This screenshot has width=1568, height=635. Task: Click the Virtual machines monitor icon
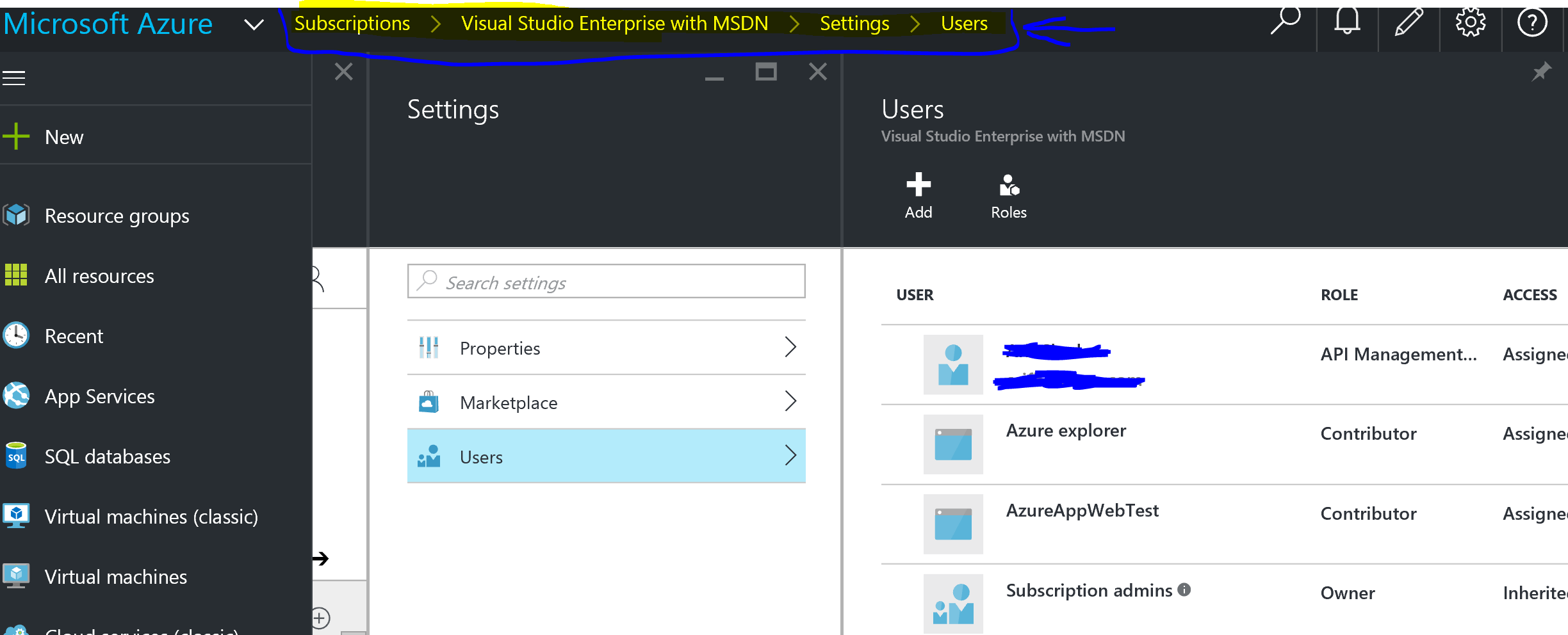tap(16, 576)
